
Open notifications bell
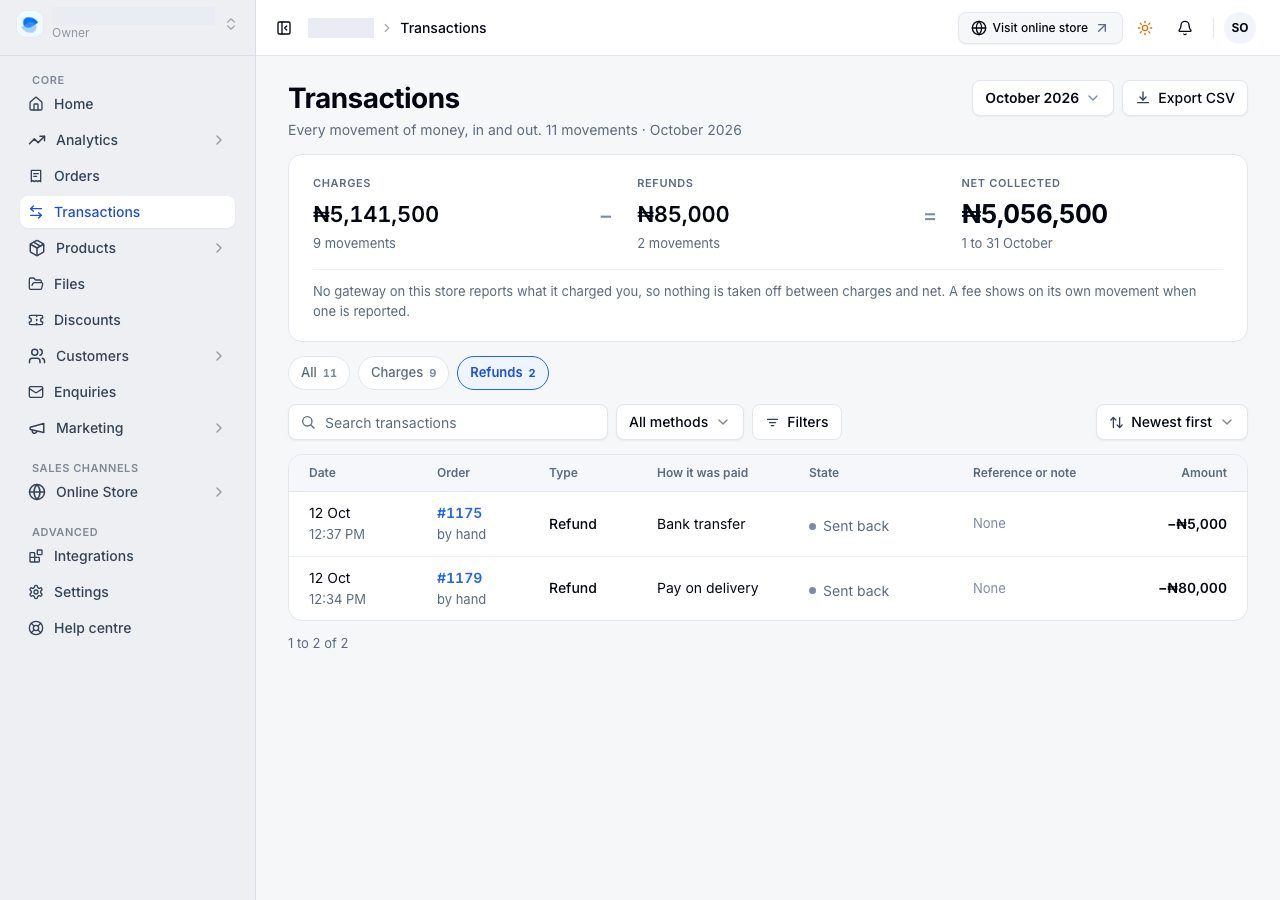click(1185, 28)
